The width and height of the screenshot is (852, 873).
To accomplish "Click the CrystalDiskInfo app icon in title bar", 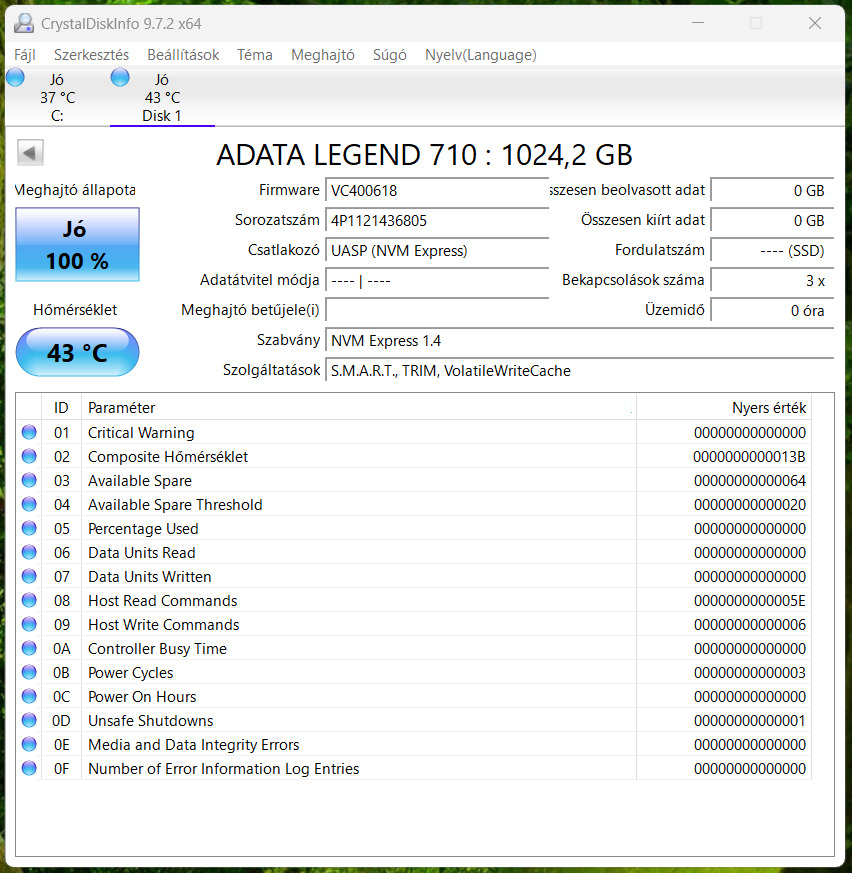I will 23,23.
